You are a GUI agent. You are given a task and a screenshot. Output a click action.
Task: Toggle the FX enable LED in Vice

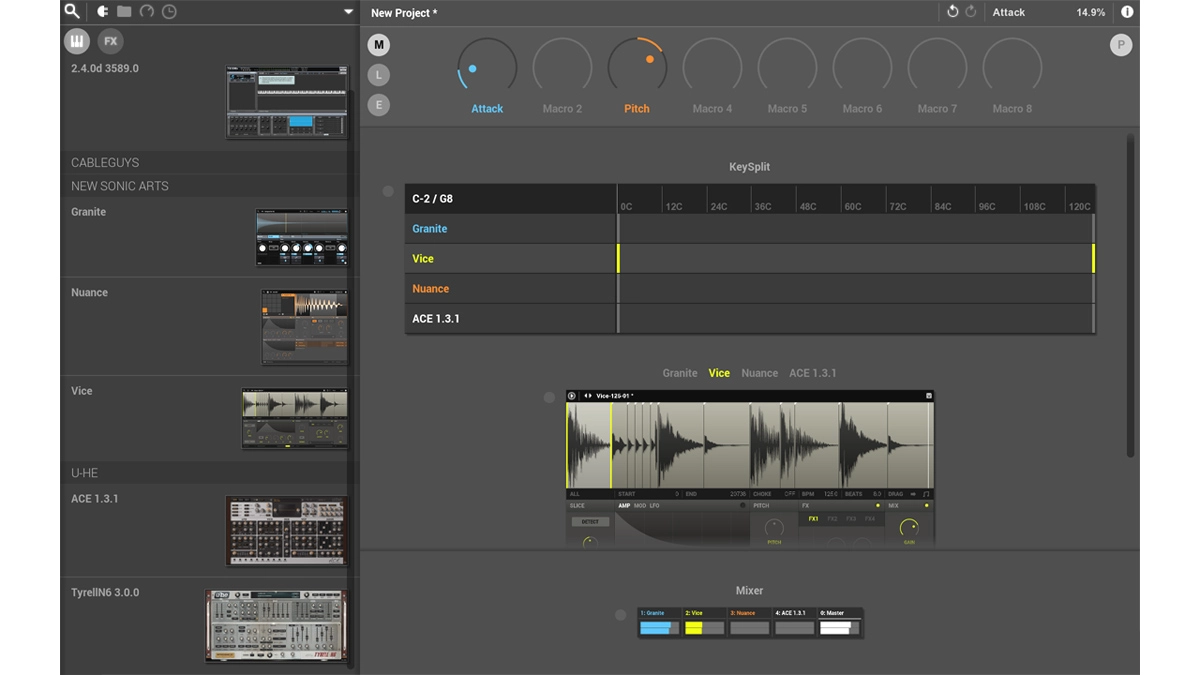click(x=878, y=506)
